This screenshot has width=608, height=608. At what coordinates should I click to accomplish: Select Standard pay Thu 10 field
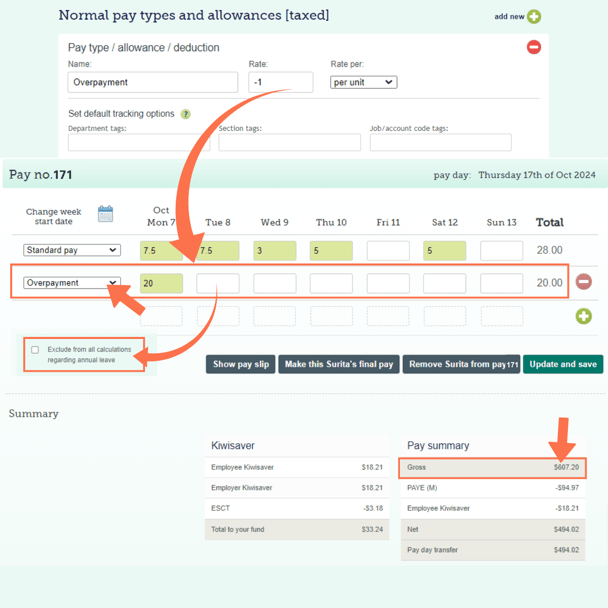coord(331,250)
